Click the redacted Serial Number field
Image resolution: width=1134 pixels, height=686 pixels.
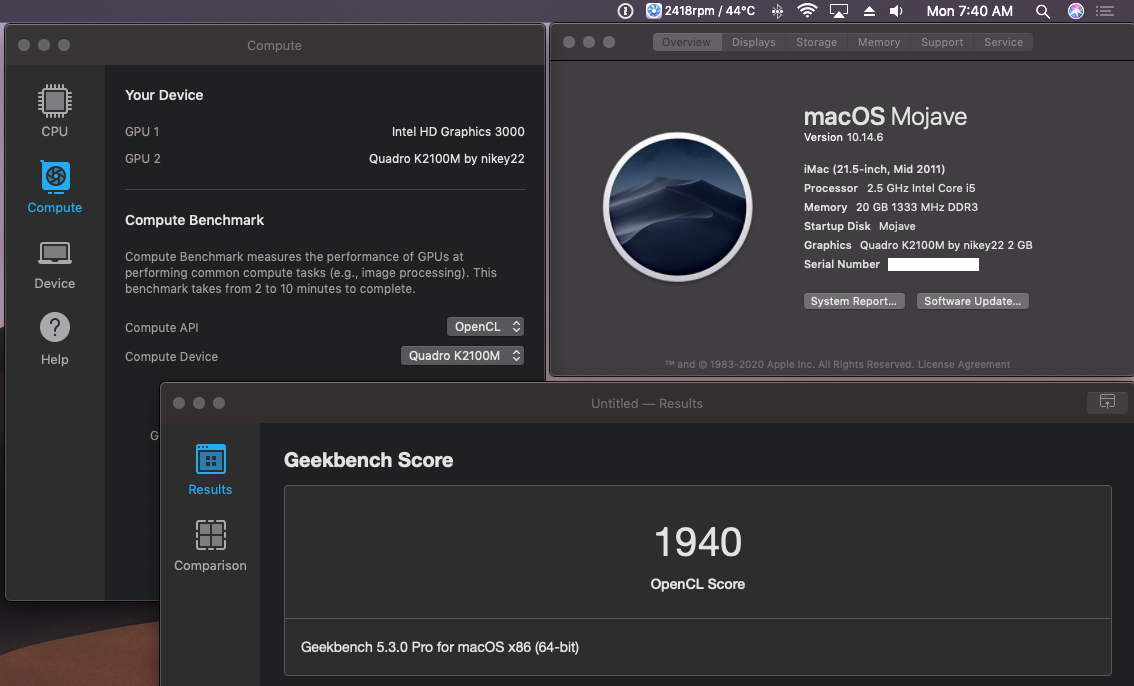933,265
